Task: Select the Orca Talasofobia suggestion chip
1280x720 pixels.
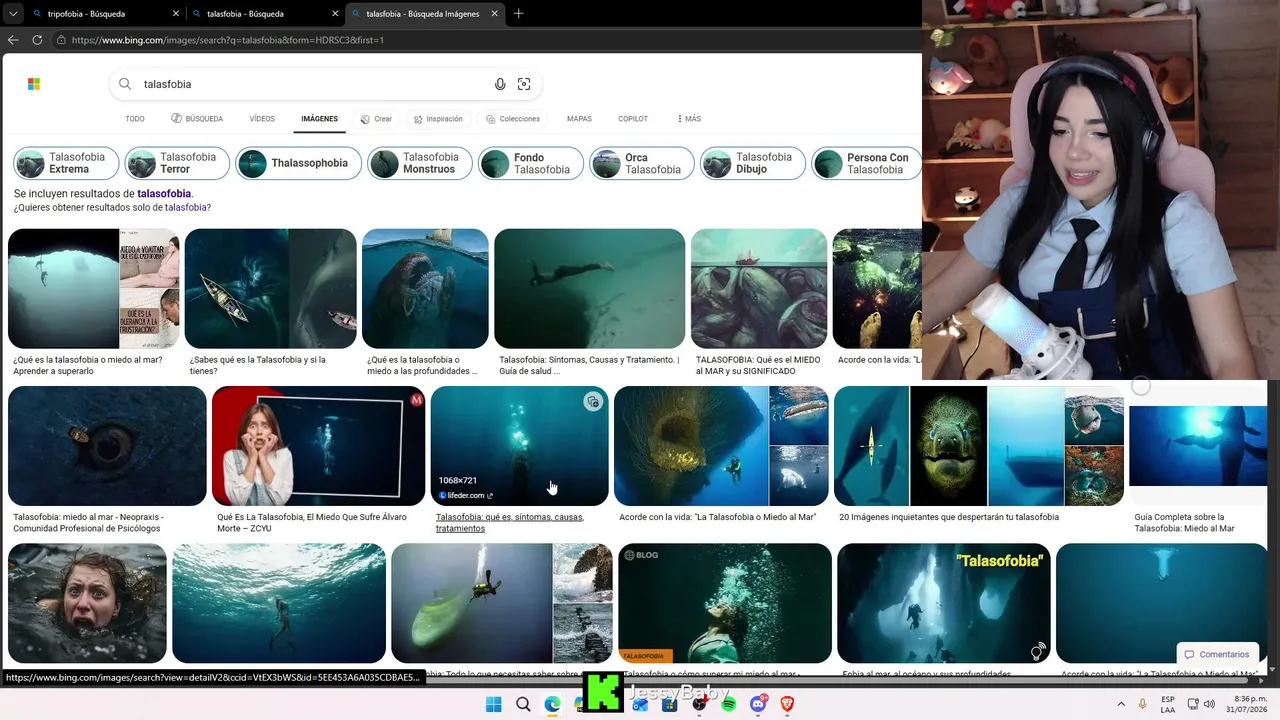Action: (642, 163)
